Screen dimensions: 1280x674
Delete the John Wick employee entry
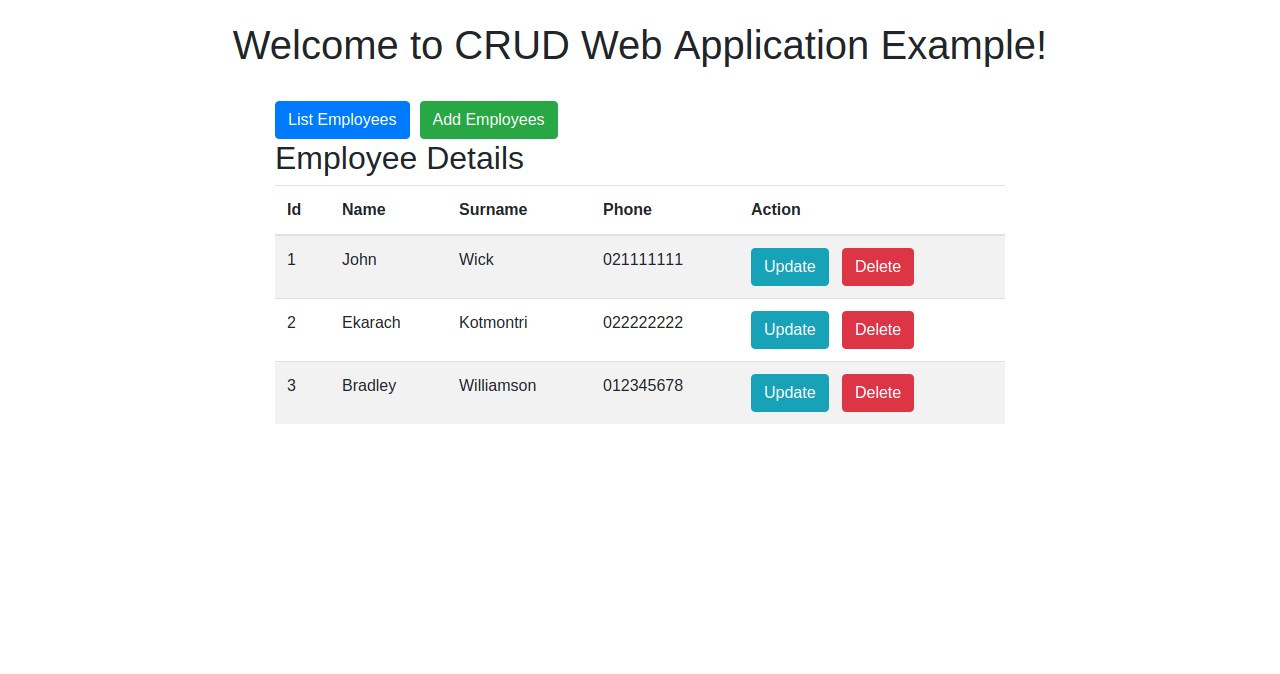coord(877,266)
